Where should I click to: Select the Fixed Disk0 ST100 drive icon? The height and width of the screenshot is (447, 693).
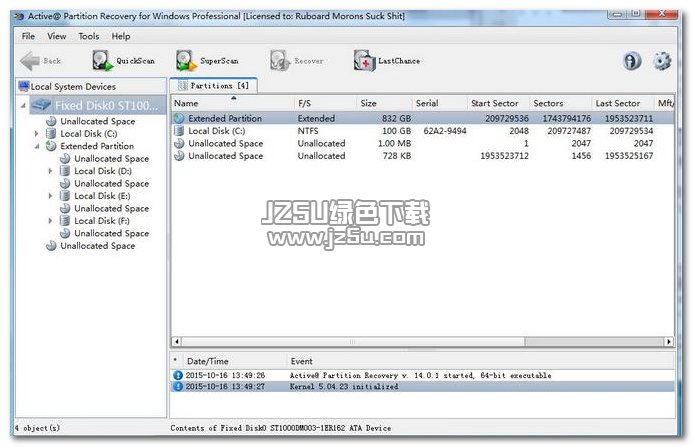(x=41, y=105)
